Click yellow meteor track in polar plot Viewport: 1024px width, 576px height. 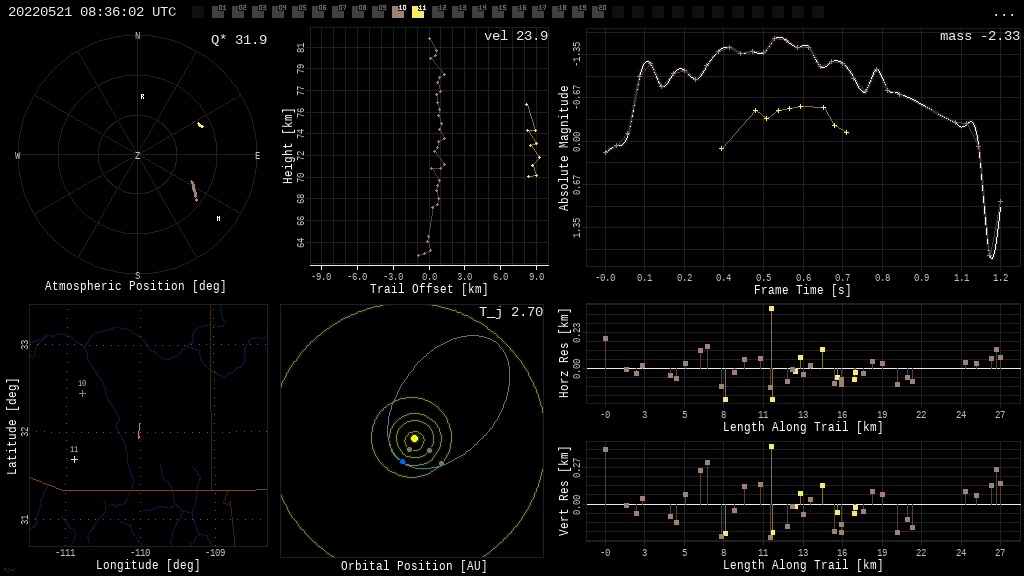pyautogui.click(x=200, y=125)
